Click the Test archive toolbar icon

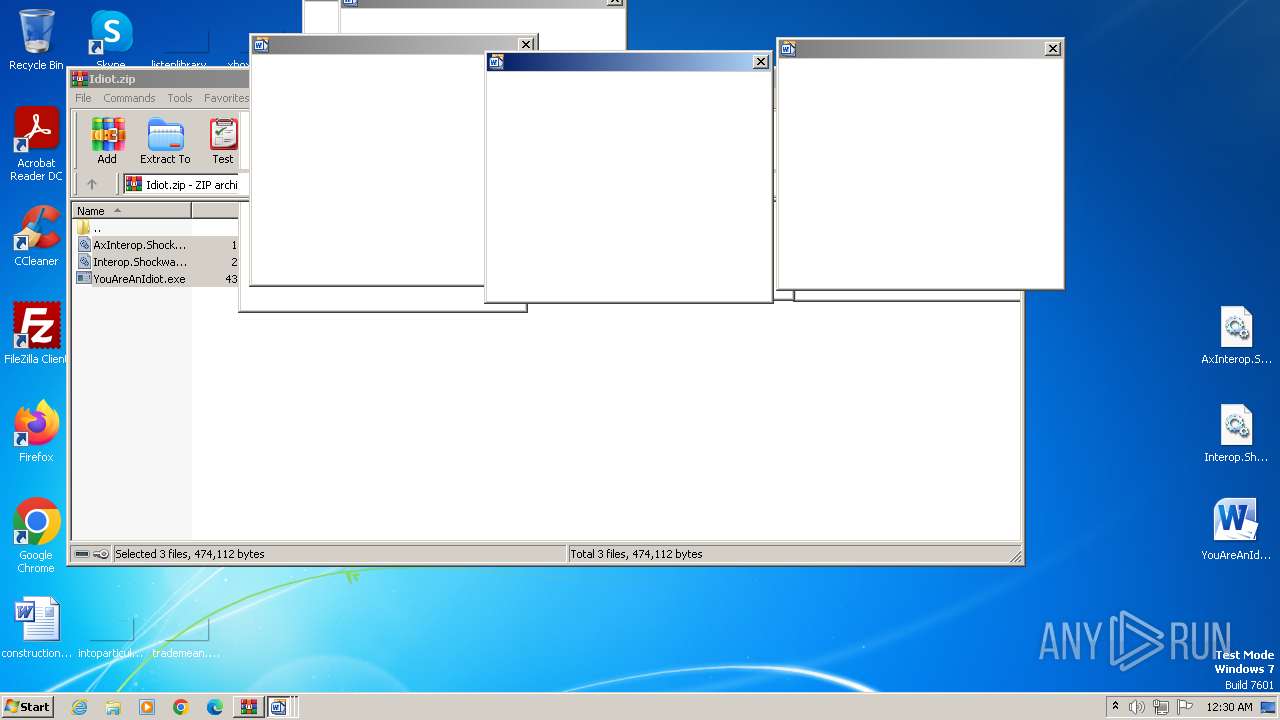223,141
